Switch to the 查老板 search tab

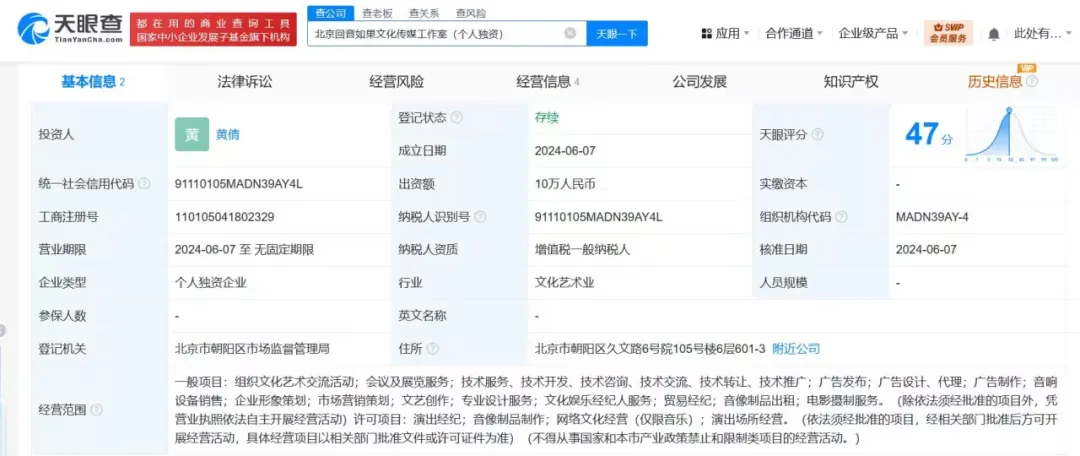click(x=377, y=12)
